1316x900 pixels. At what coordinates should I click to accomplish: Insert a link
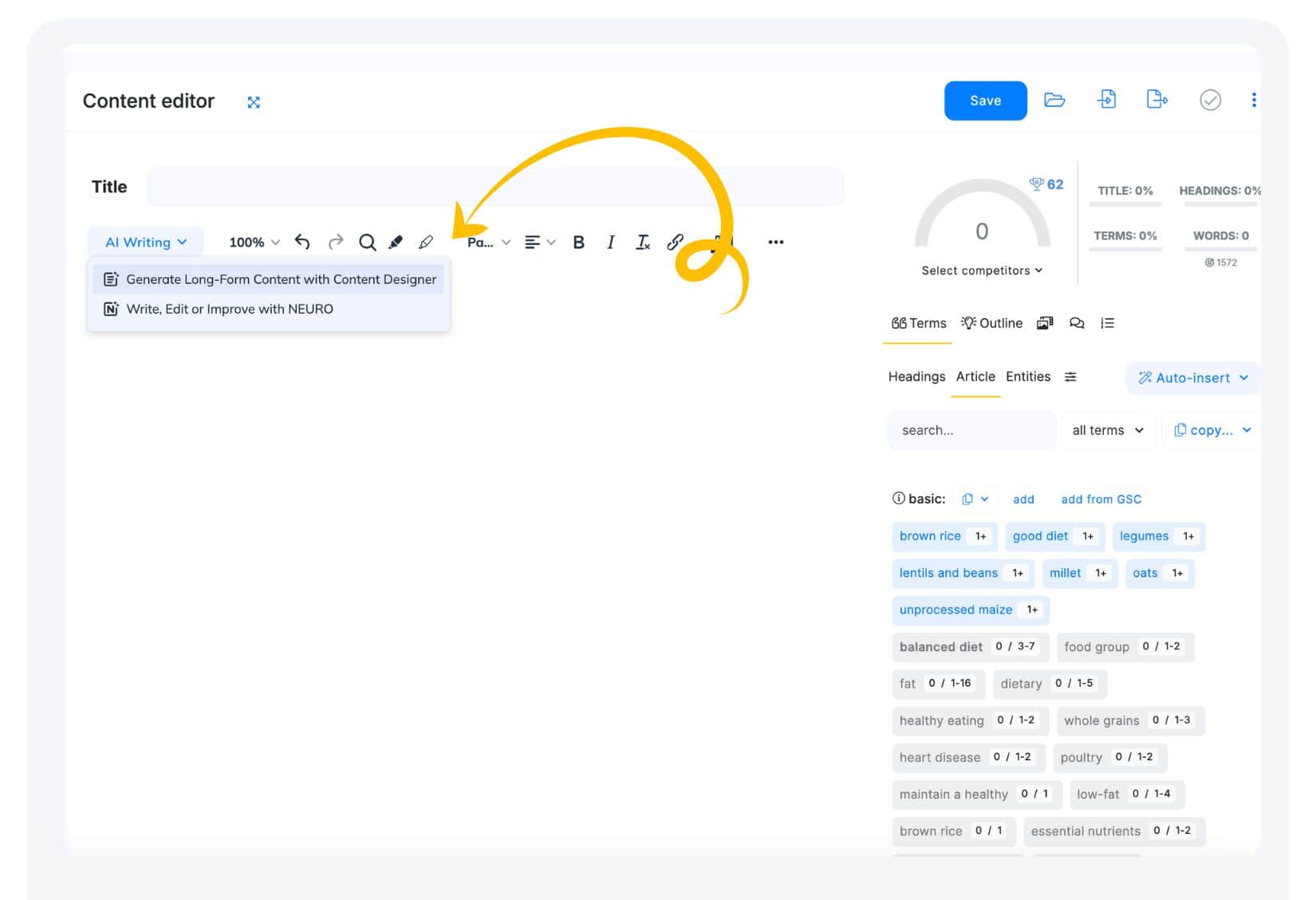pyautogui.click(x=676, y=242)
